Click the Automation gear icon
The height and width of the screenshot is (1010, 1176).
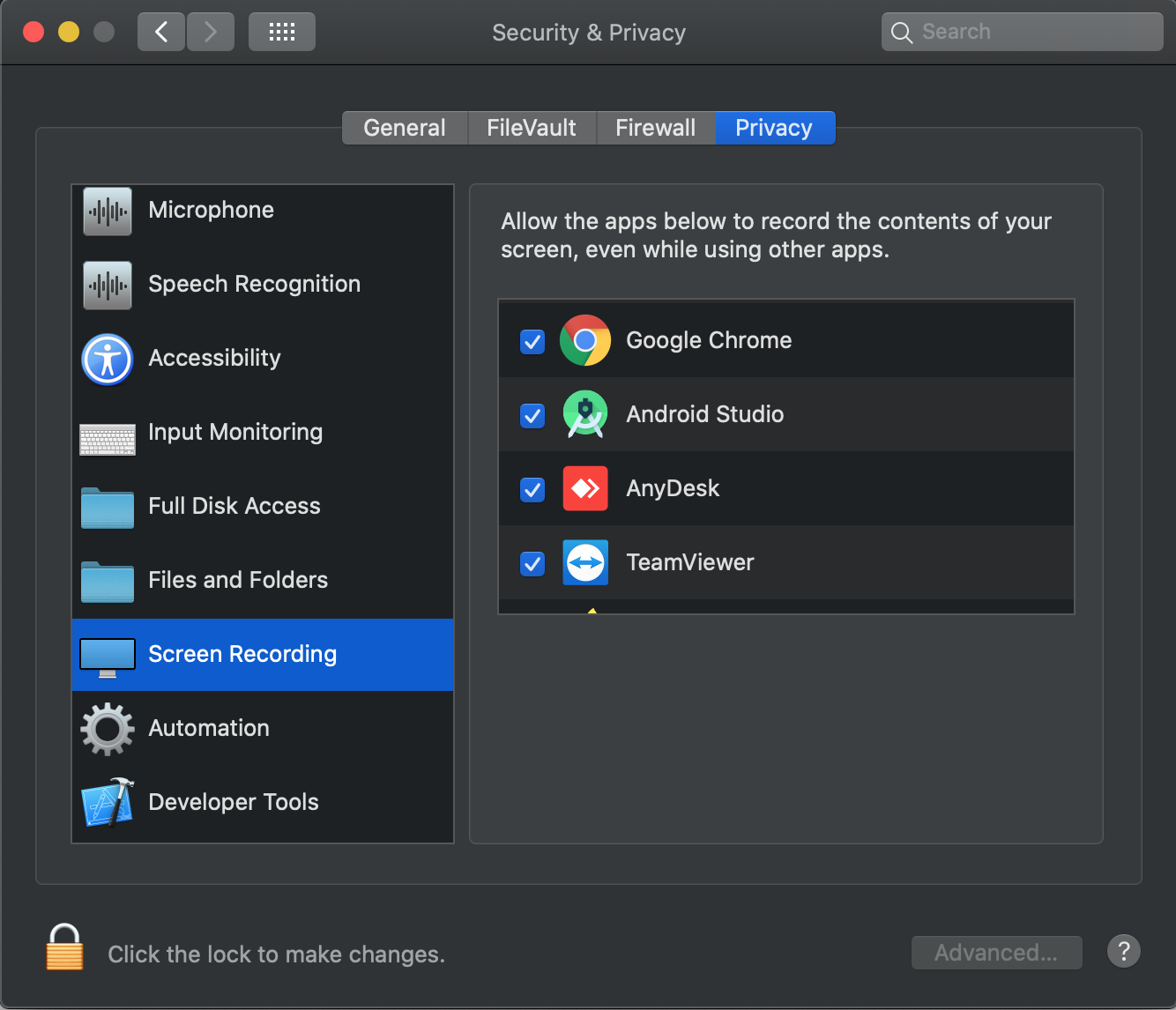(108, 729)
